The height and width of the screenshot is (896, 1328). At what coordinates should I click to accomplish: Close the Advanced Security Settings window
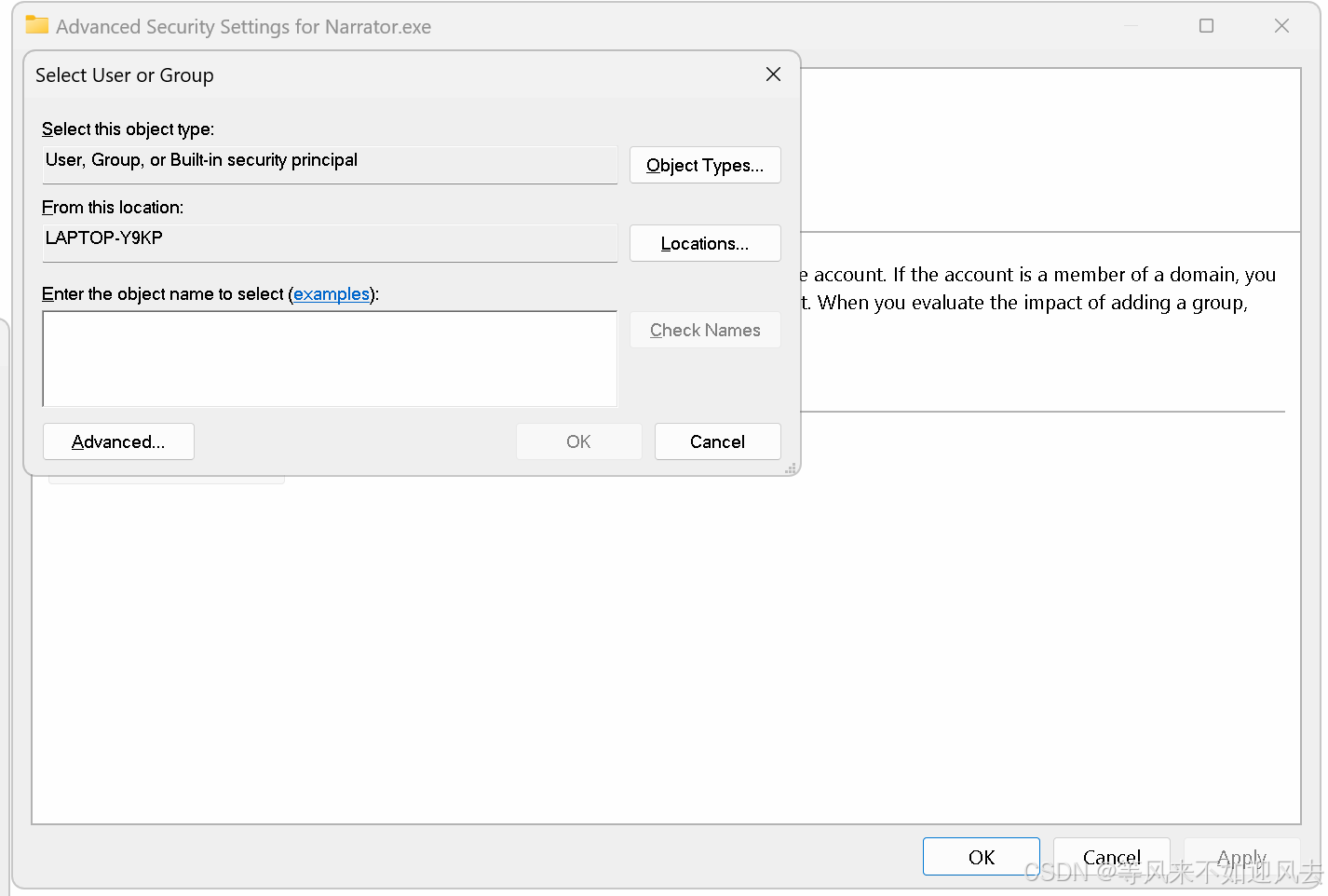point(1281,26)
